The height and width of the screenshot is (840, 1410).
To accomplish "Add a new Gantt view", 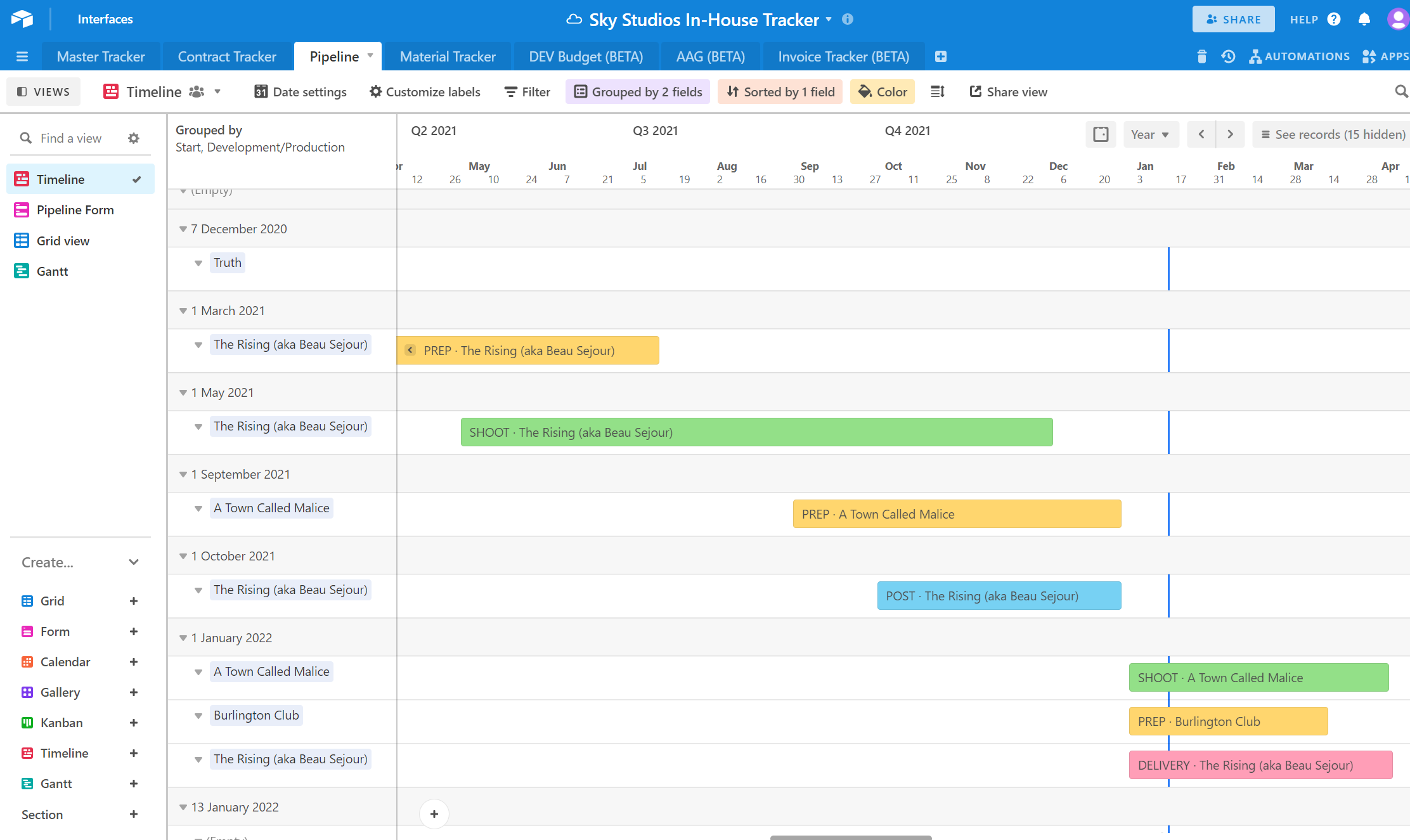I will pos(133,784).
